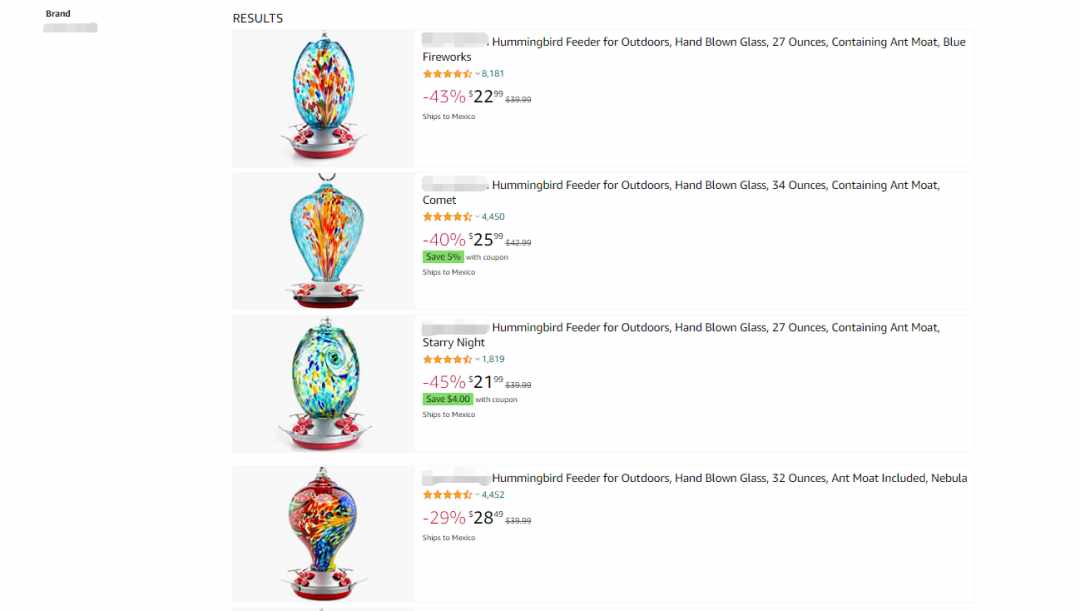View the 4,452 reviews for Nebula feeder
Viewport: 1080px width, 611px height.
[493, 495]
